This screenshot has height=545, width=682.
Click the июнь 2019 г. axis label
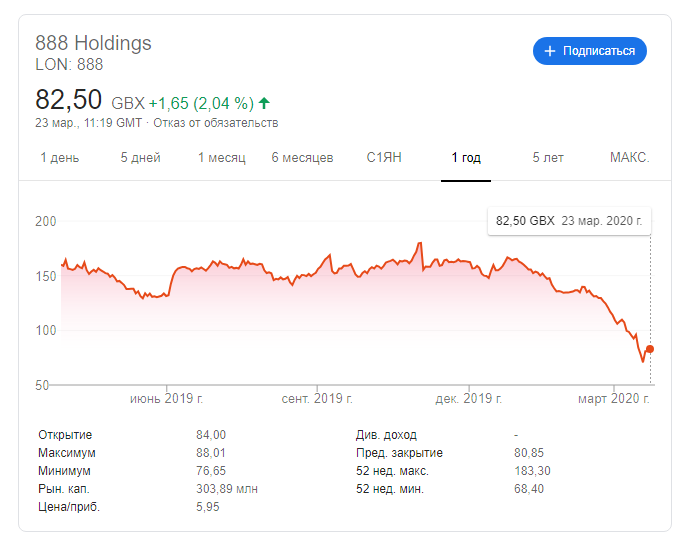pyautogui.click(x=166, y=399)
